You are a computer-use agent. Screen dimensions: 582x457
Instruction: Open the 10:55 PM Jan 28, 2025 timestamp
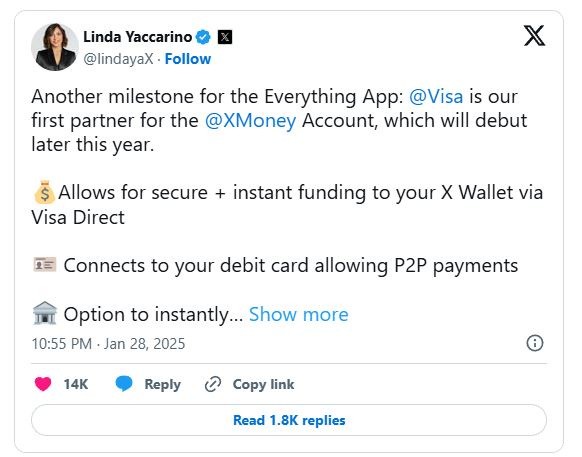coord(108,344)
